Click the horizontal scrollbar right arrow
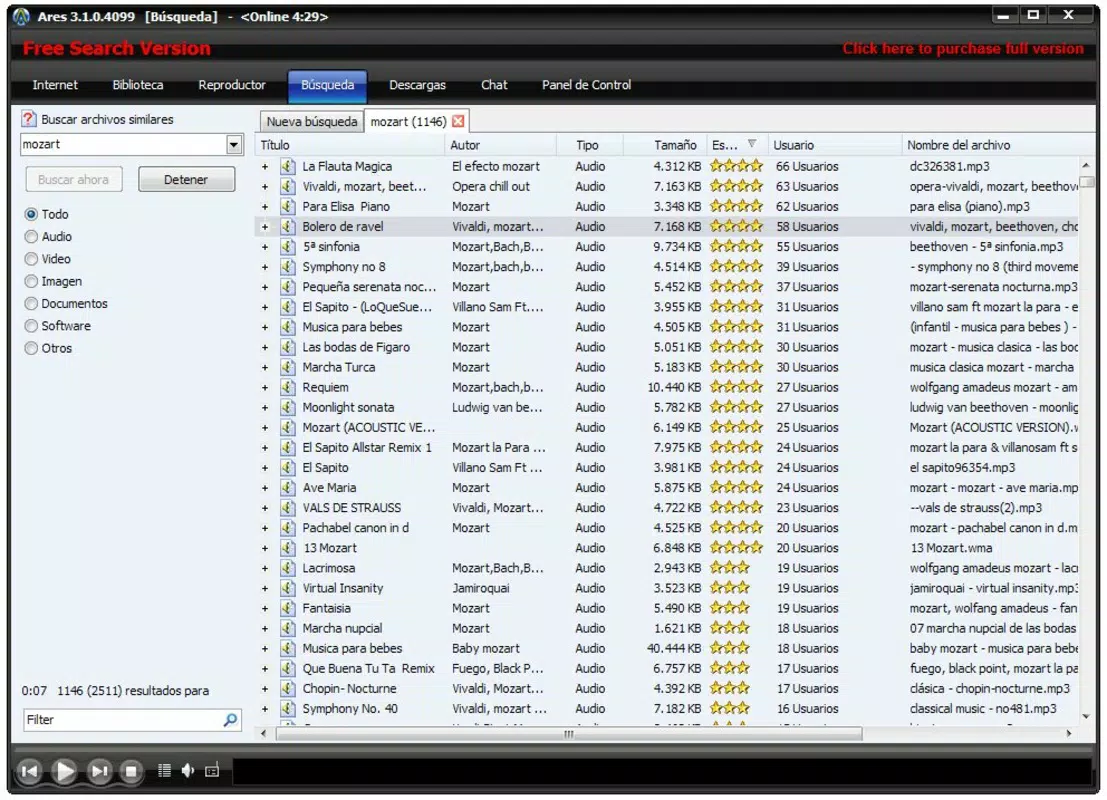Image resolution: width=1107 pixels, height=800 pixels. [1068, 734]
